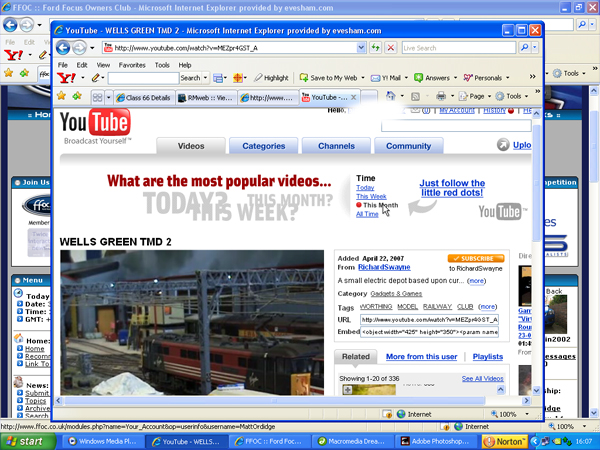Click the See All Videos link

click(x=482, y=378)
